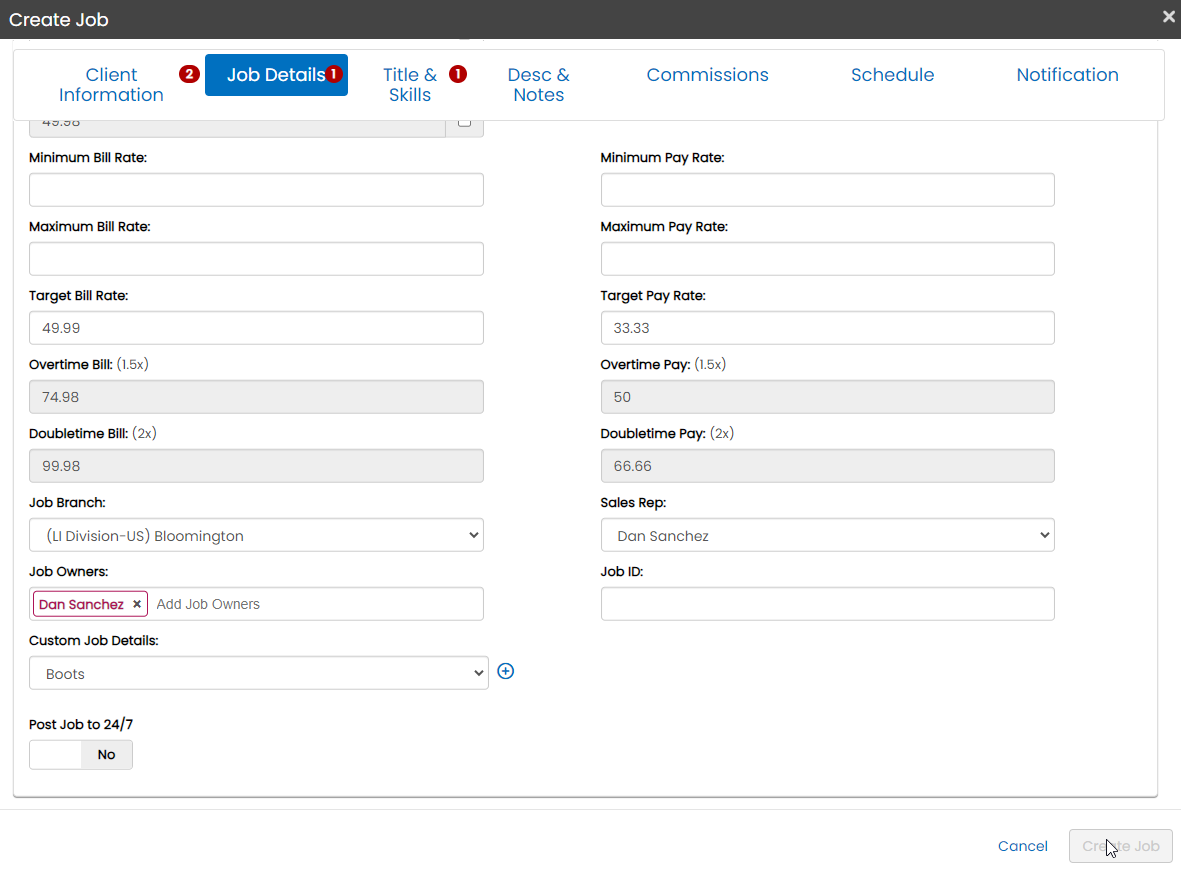
Task: Open the Desc & Notes tab
Action: coord(538,85)
